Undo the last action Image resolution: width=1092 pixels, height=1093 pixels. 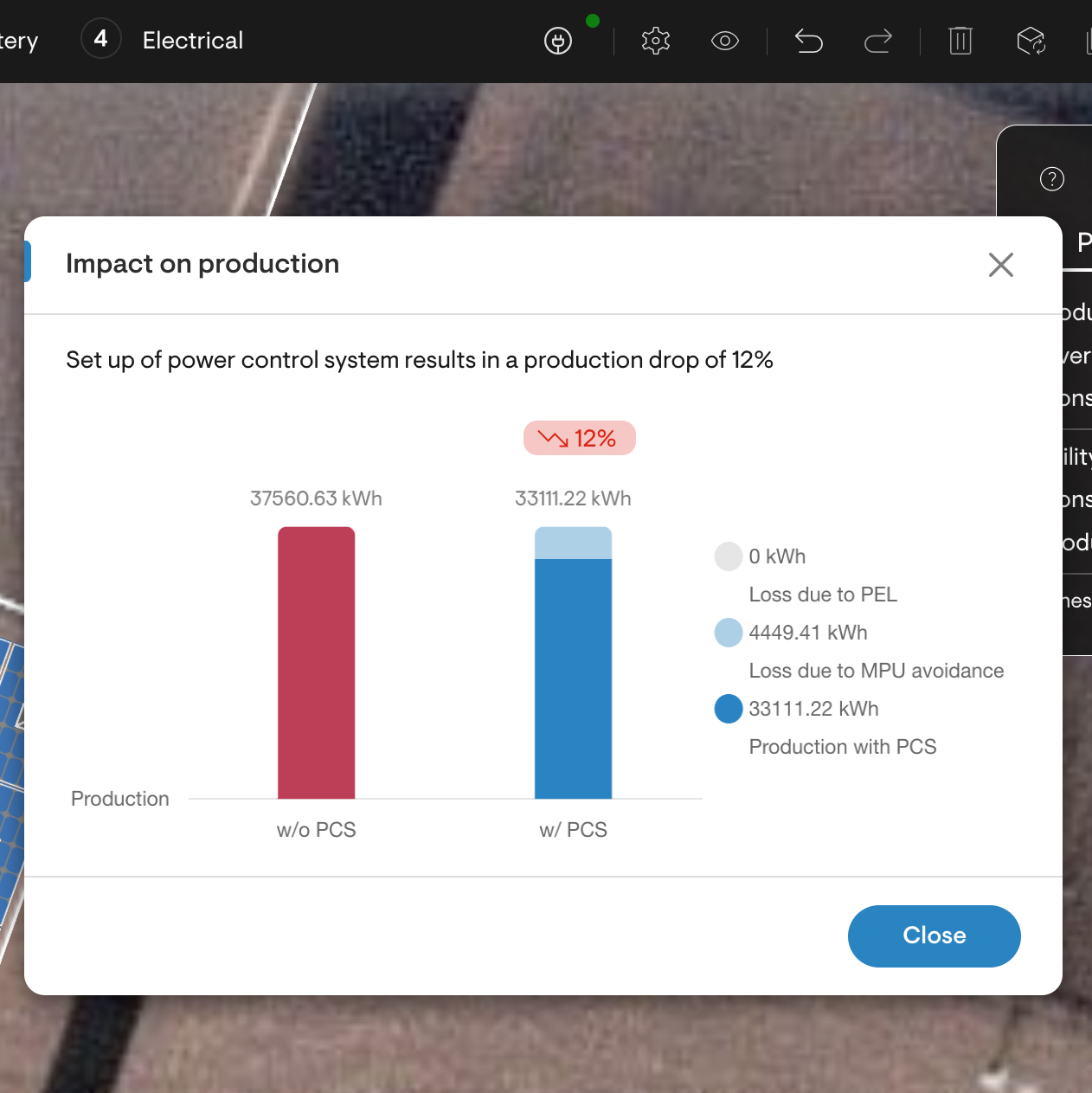pos(808,41)
